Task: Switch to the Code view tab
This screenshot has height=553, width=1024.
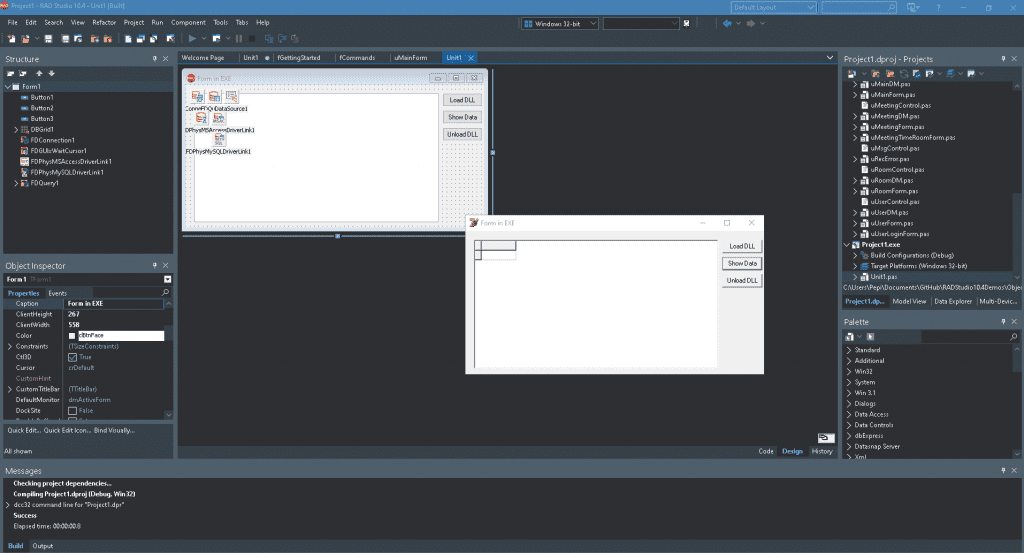Action: click(766, 451)
